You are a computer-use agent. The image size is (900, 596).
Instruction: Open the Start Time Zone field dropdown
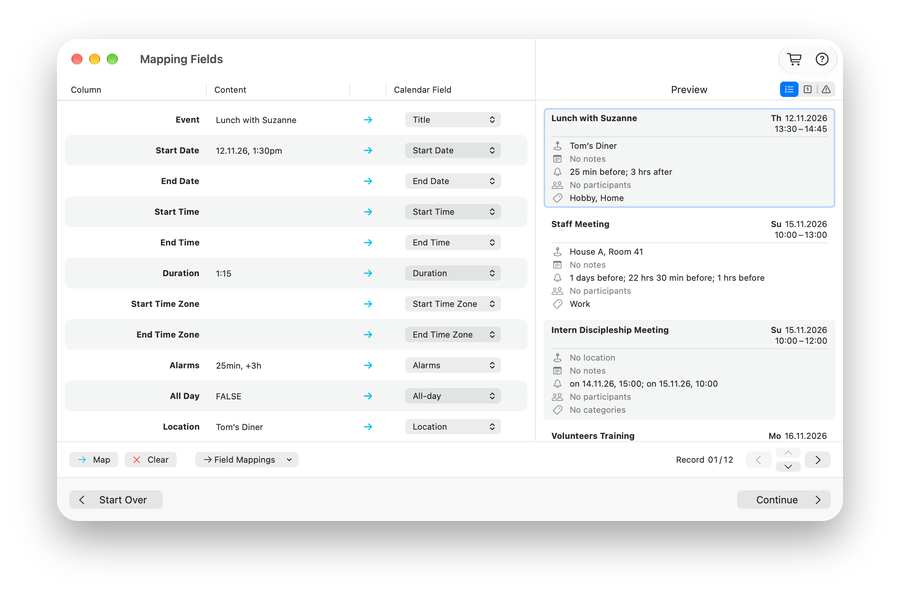point(453,304)
